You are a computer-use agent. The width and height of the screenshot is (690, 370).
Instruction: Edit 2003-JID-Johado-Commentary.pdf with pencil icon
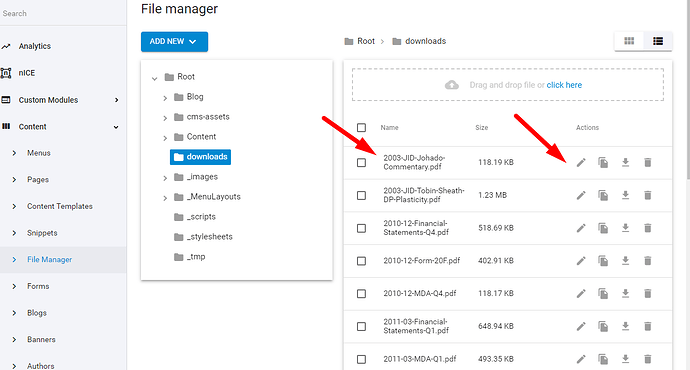(581, 163)
